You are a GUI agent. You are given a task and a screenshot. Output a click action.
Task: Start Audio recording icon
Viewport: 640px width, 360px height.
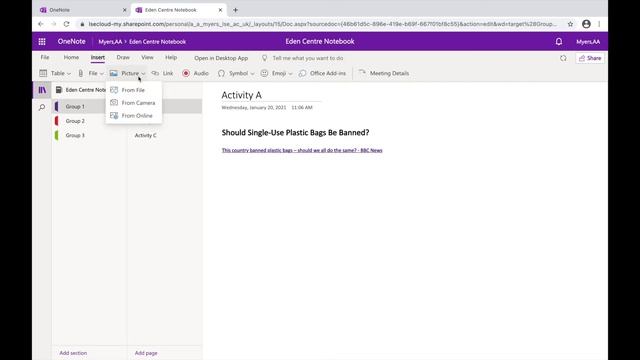click(x=186, y=73)
